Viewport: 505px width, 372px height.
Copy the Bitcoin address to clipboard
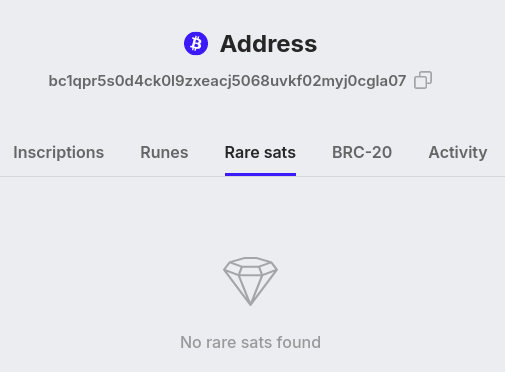423,80
